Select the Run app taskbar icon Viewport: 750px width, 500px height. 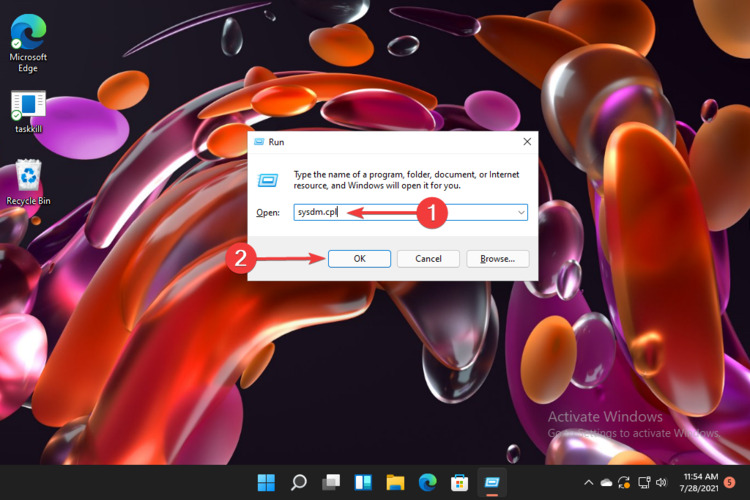click(491, 483)
